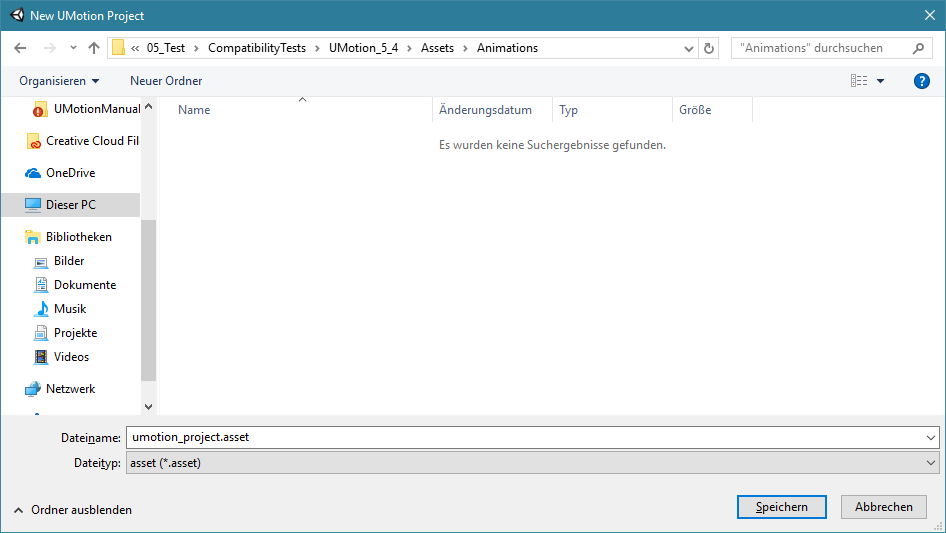Click the up one level arrow
The height and width of the screenshot is (533, 946).
[x=94, y=48]
